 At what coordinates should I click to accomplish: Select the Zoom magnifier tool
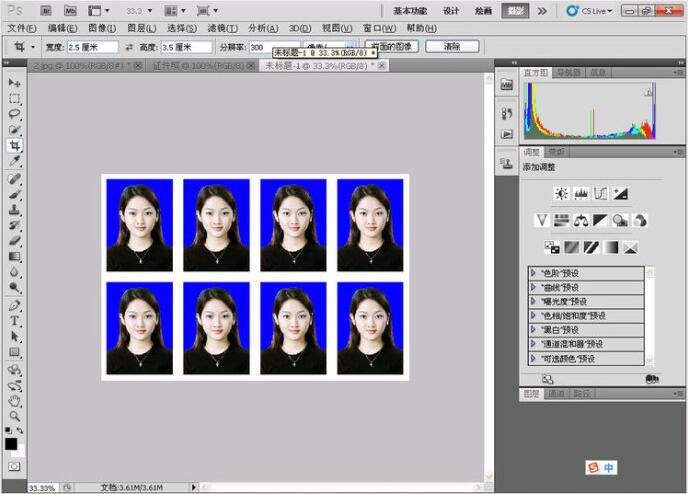click(x=15, y=415)
